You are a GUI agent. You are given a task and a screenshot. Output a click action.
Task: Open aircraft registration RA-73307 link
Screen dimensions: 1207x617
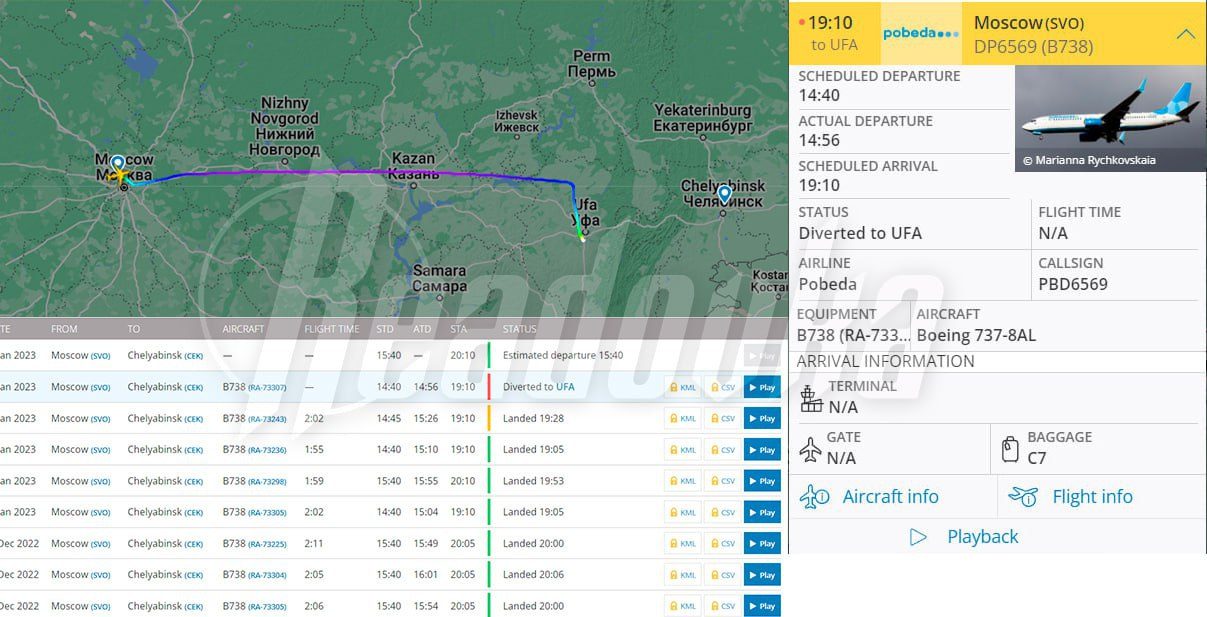pos(267,387)
